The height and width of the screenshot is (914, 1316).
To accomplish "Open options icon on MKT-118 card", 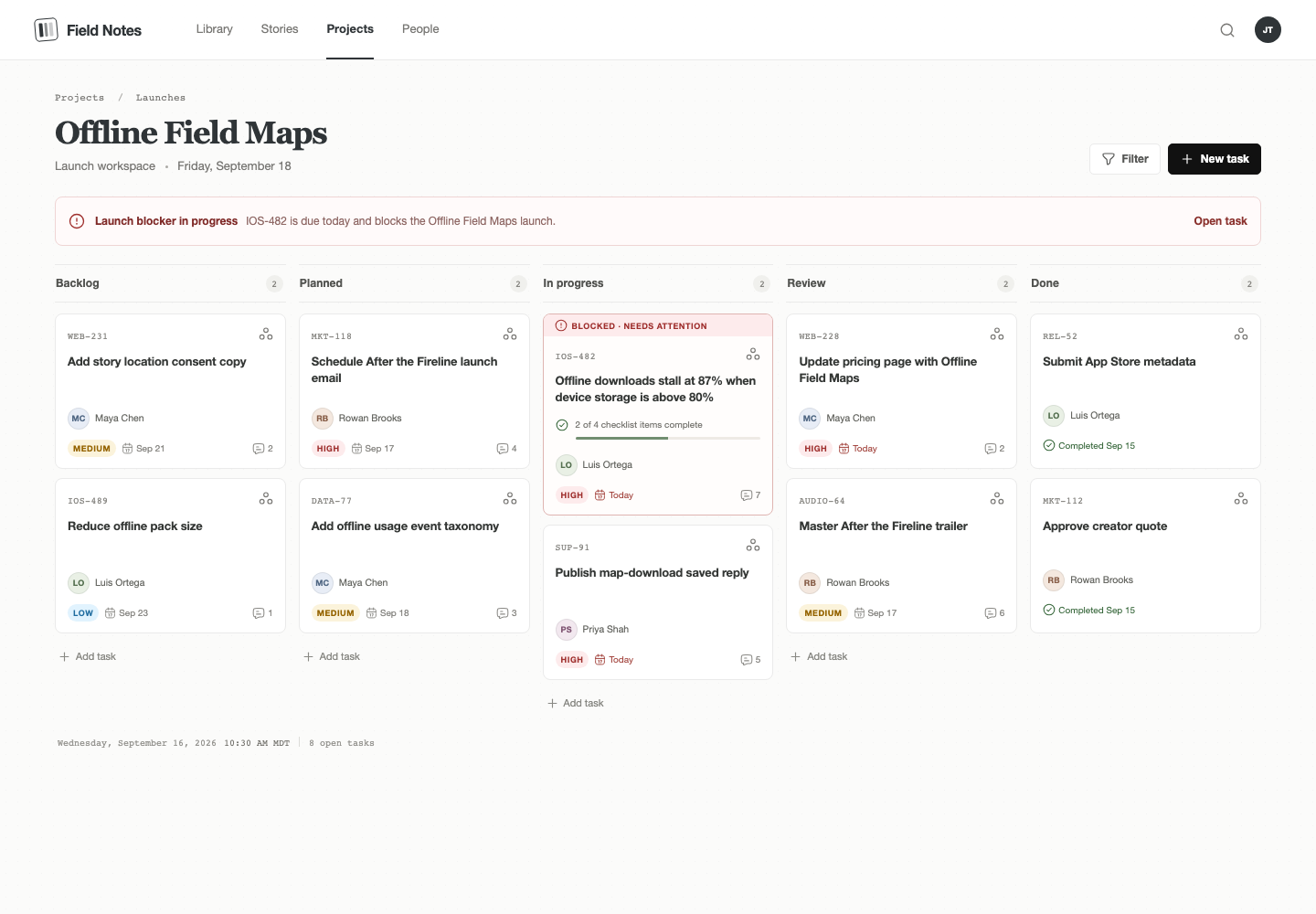I will tap(510, 335).
